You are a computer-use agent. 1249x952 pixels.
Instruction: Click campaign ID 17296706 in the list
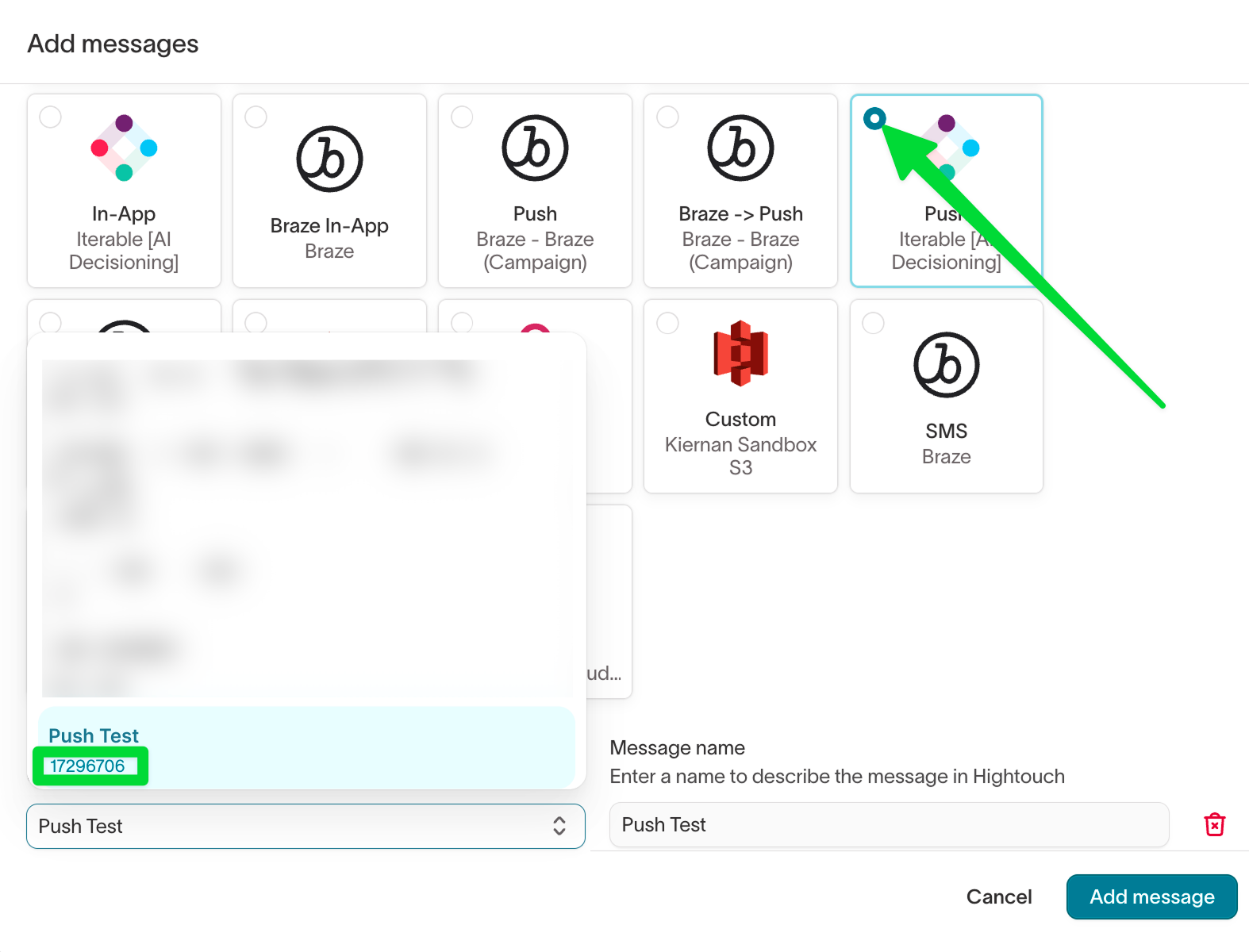[x=87, y=766]
